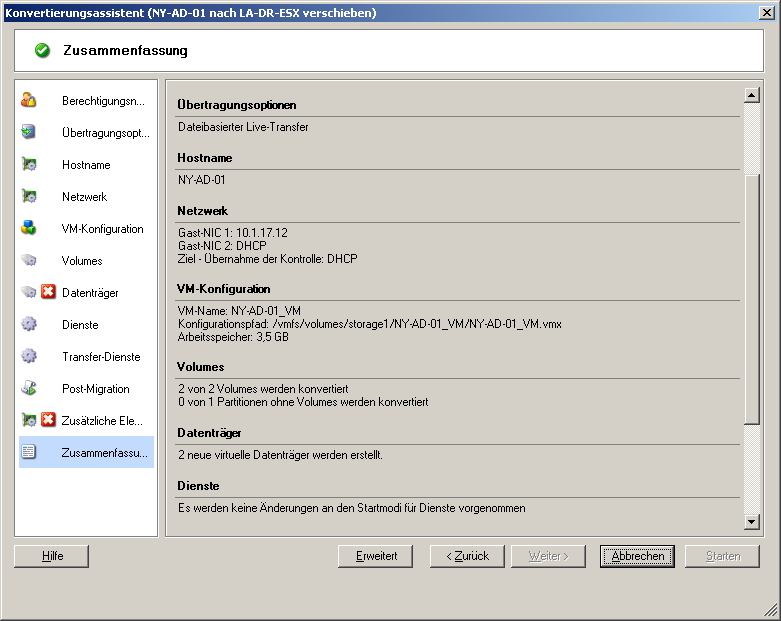Click the Dienste heading in summary

198,486
